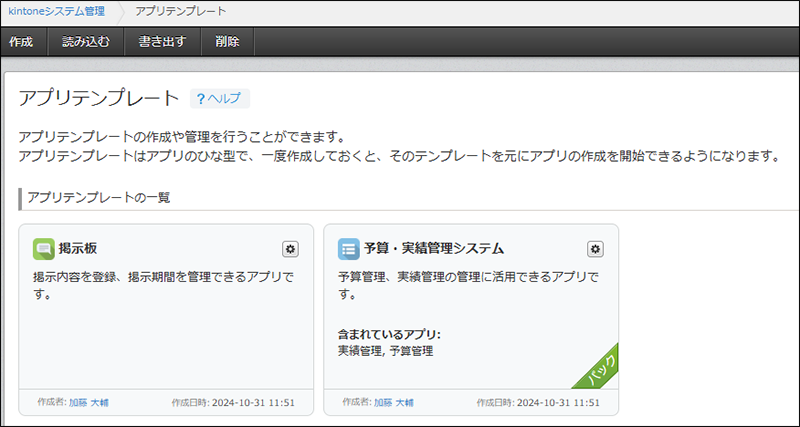Screen dimensions: 800x427
Task: Click the 掲示板 template title
Action: coord(78,248)
